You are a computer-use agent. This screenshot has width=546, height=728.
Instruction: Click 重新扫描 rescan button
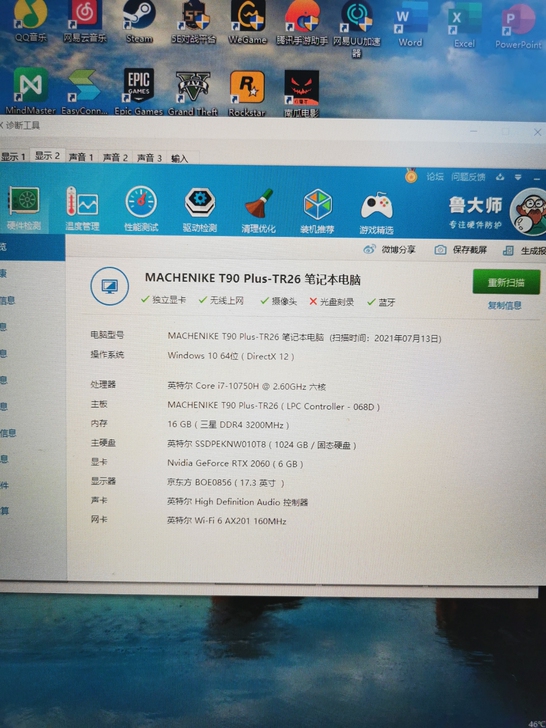pyautogui.click(x=506, y=282)
